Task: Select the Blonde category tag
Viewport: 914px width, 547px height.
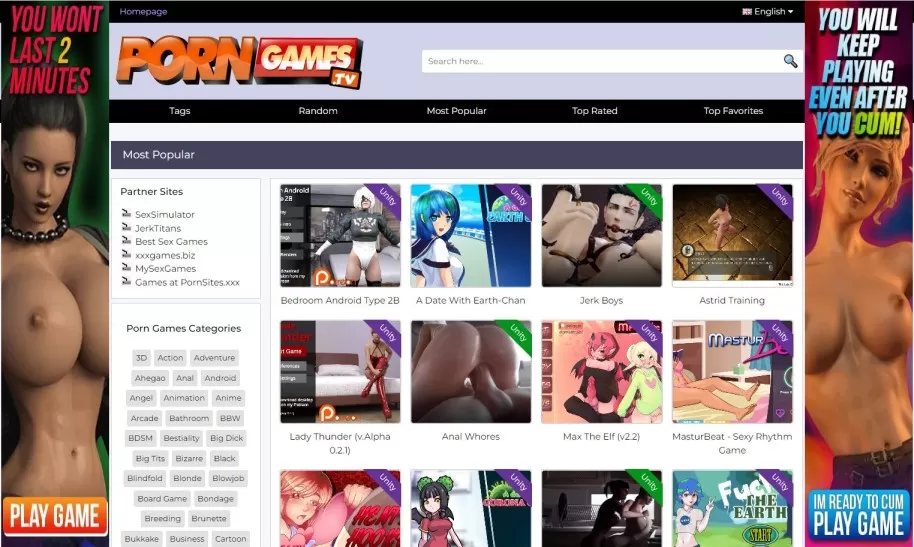Action: (187, 478)
